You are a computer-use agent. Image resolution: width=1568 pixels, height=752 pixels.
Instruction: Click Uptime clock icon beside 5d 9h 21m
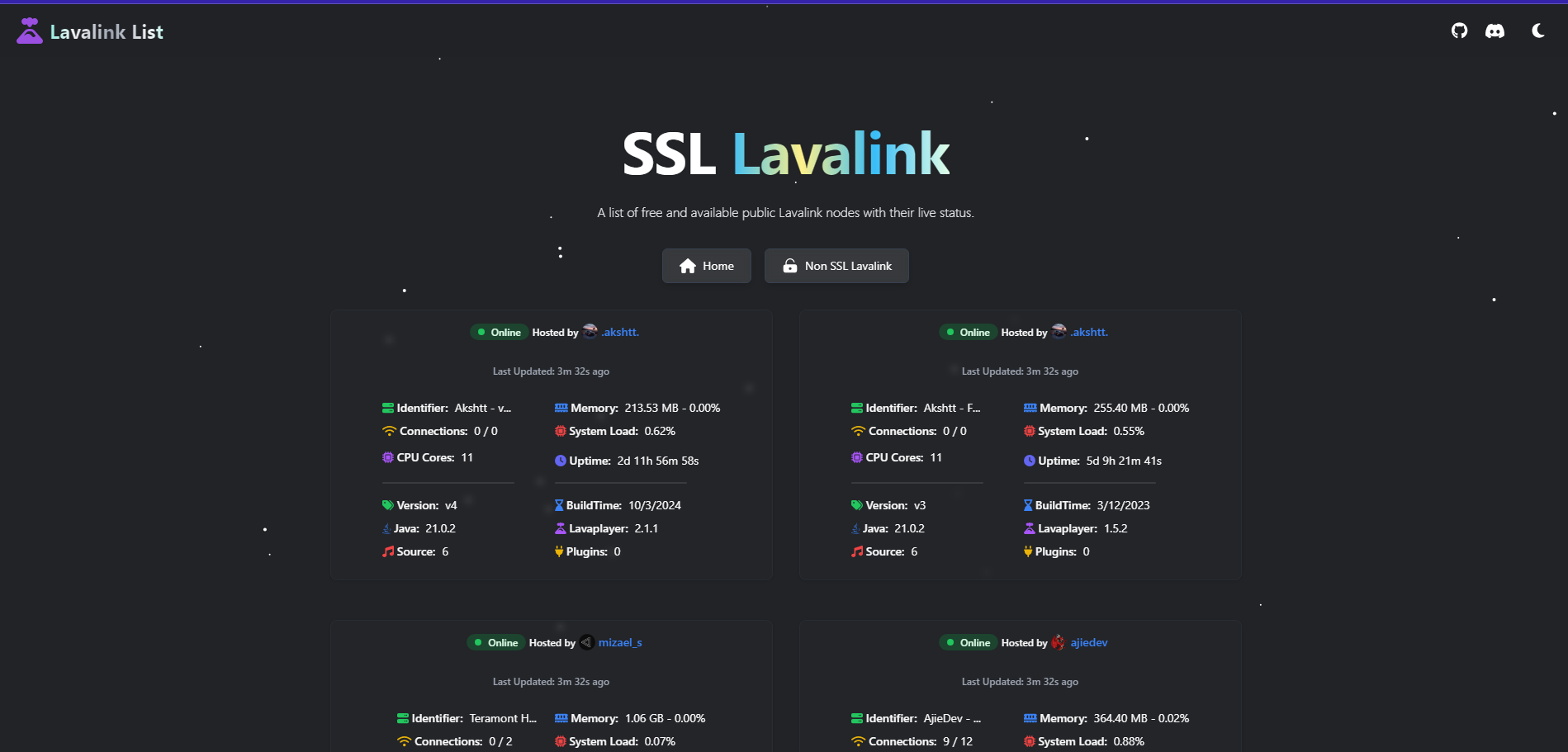pos(1030,461)
